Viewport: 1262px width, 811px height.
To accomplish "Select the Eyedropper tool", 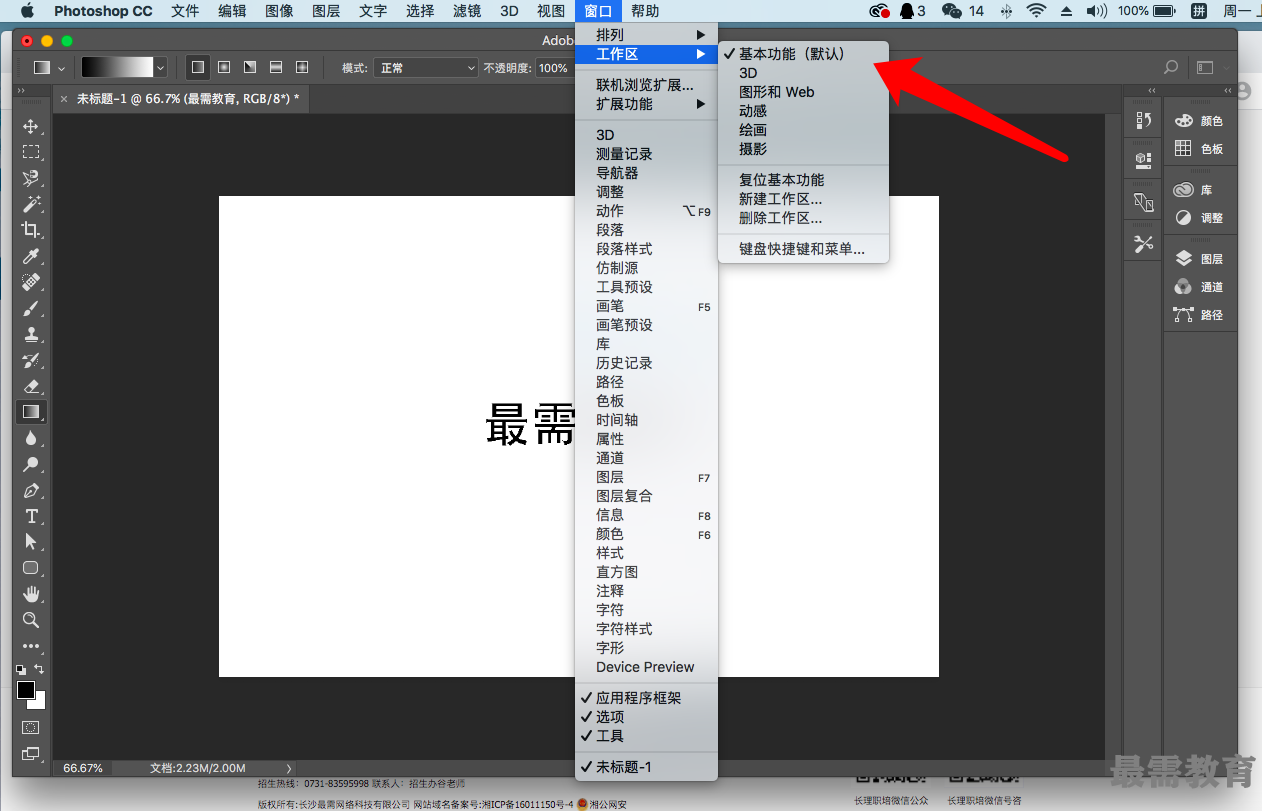I will pos(31,256).
